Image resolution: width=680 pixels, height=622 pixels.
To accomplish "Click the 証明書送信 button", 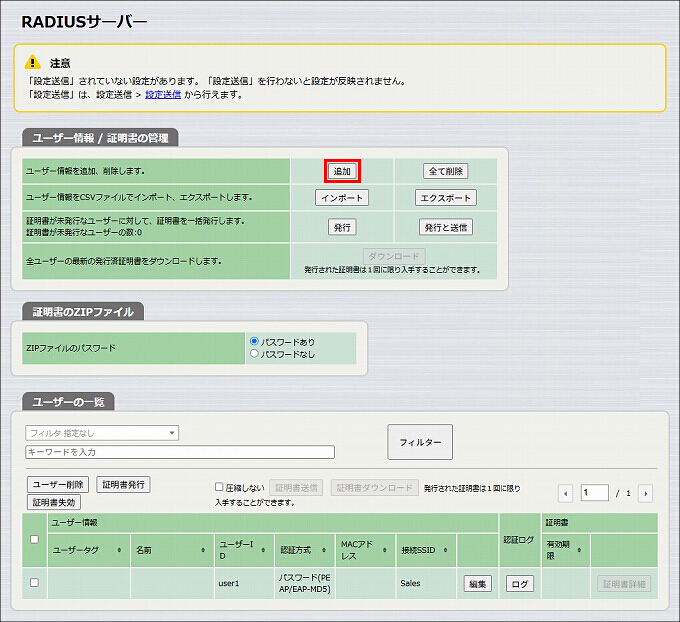I will point(296,488).
